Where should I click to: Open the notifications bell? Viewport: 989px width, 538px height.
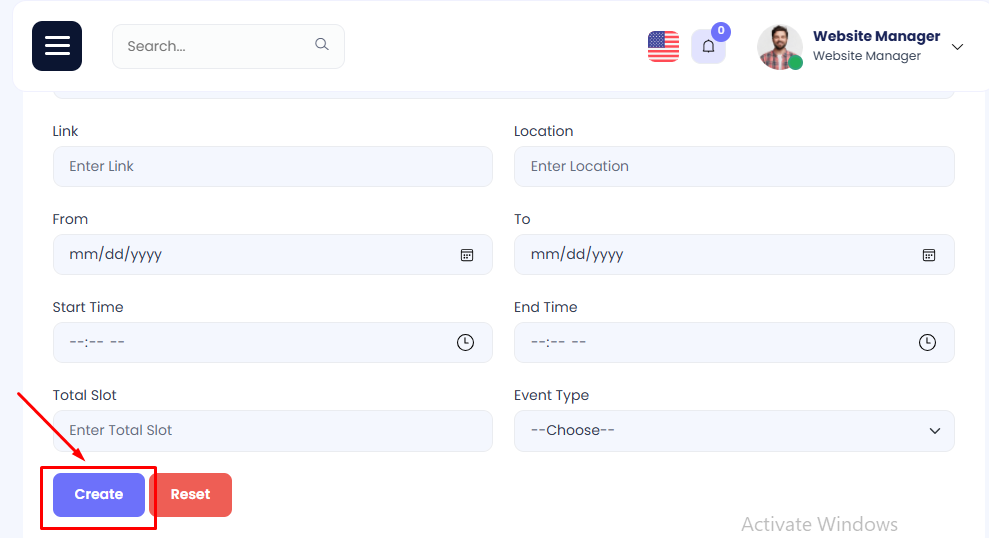pos(708,46)
